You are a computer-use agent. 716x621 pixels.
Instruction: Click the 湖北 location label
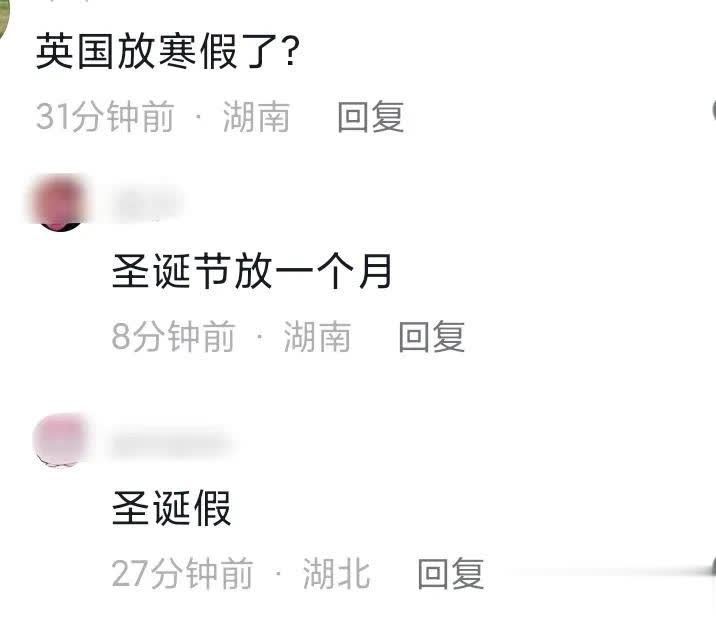pyautogui.click(x=336, y=573)
